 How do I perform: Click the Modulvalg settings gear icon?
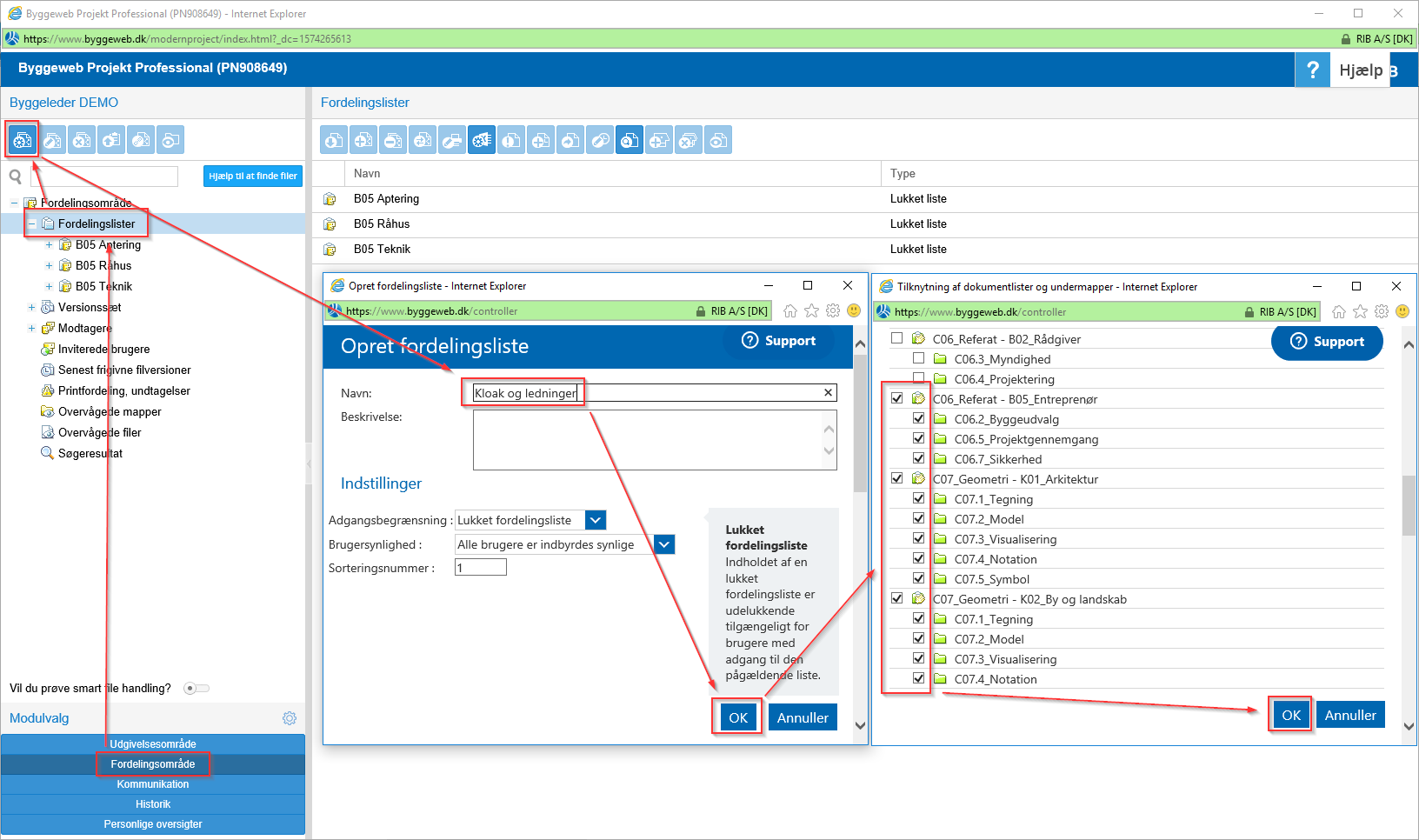tap(290, 718)
